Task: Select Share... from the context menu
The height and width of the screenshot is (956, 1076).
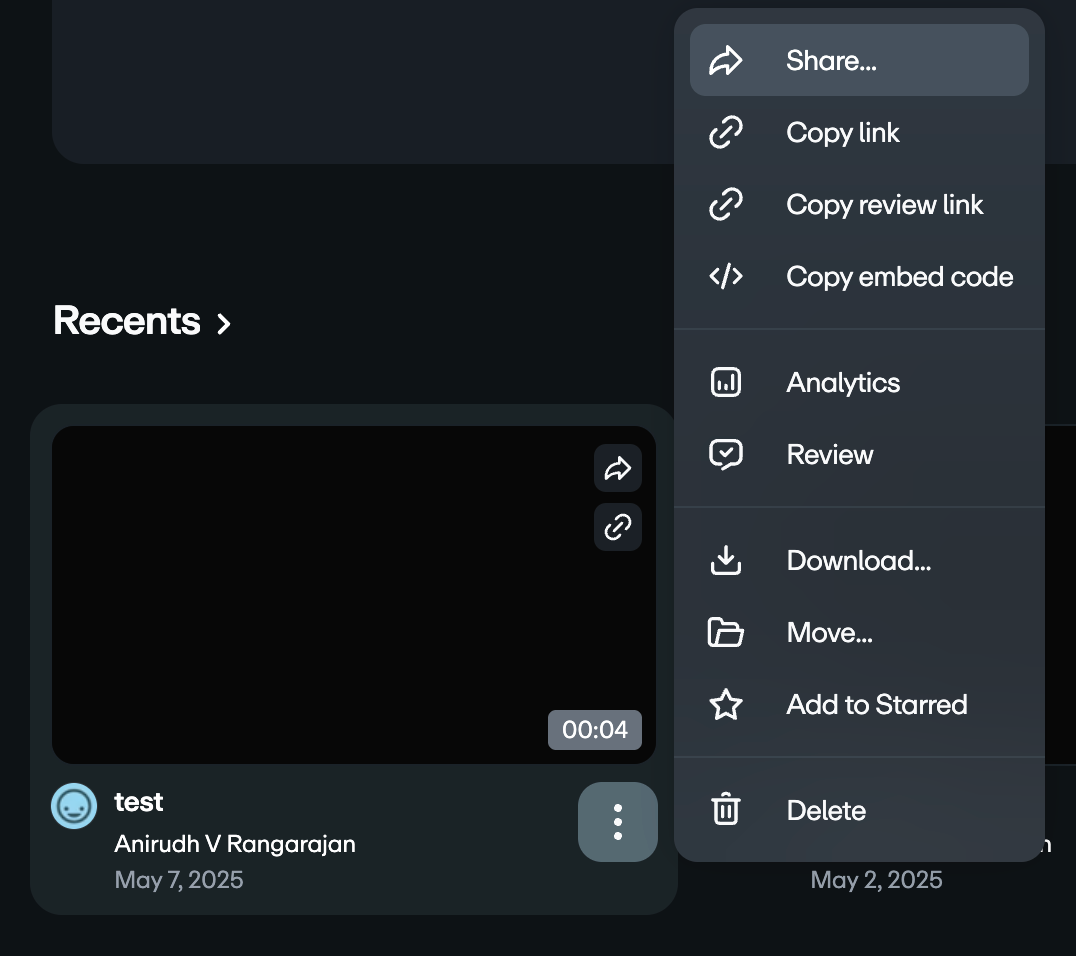Action: [832, 61]
